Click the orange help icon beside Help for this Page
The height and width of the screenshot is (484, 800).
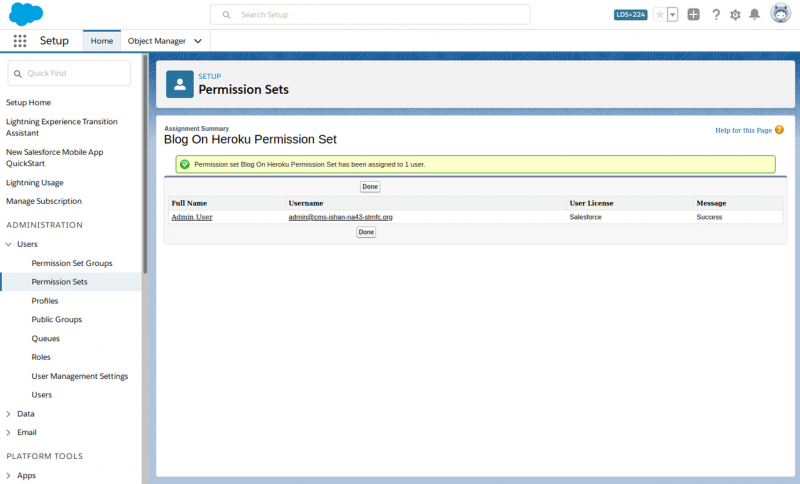[x=779, y=130]
